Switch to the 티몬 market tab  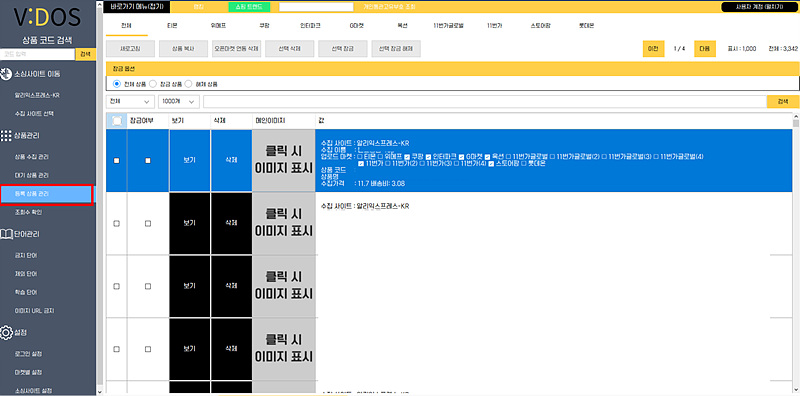(172, 26)
